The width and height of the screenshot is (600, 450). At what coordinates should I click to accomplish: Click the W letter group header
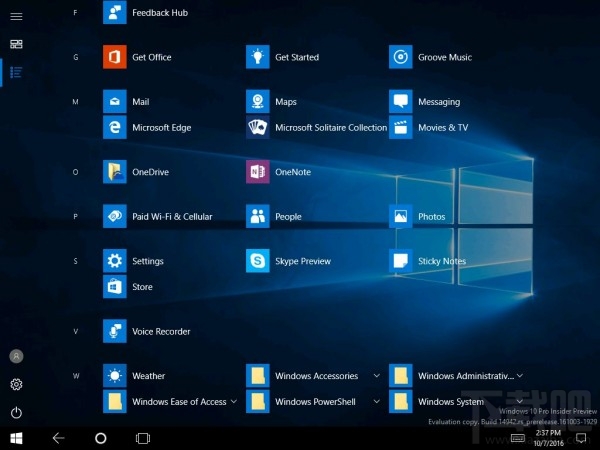[76, 376]
